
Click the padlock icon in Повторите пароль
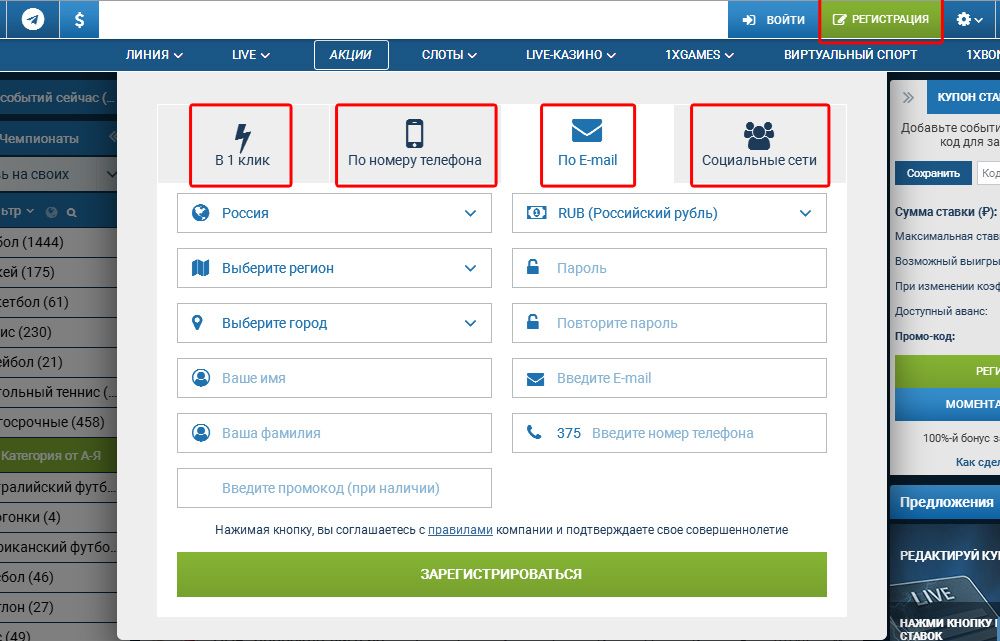(x=533, y=321)
